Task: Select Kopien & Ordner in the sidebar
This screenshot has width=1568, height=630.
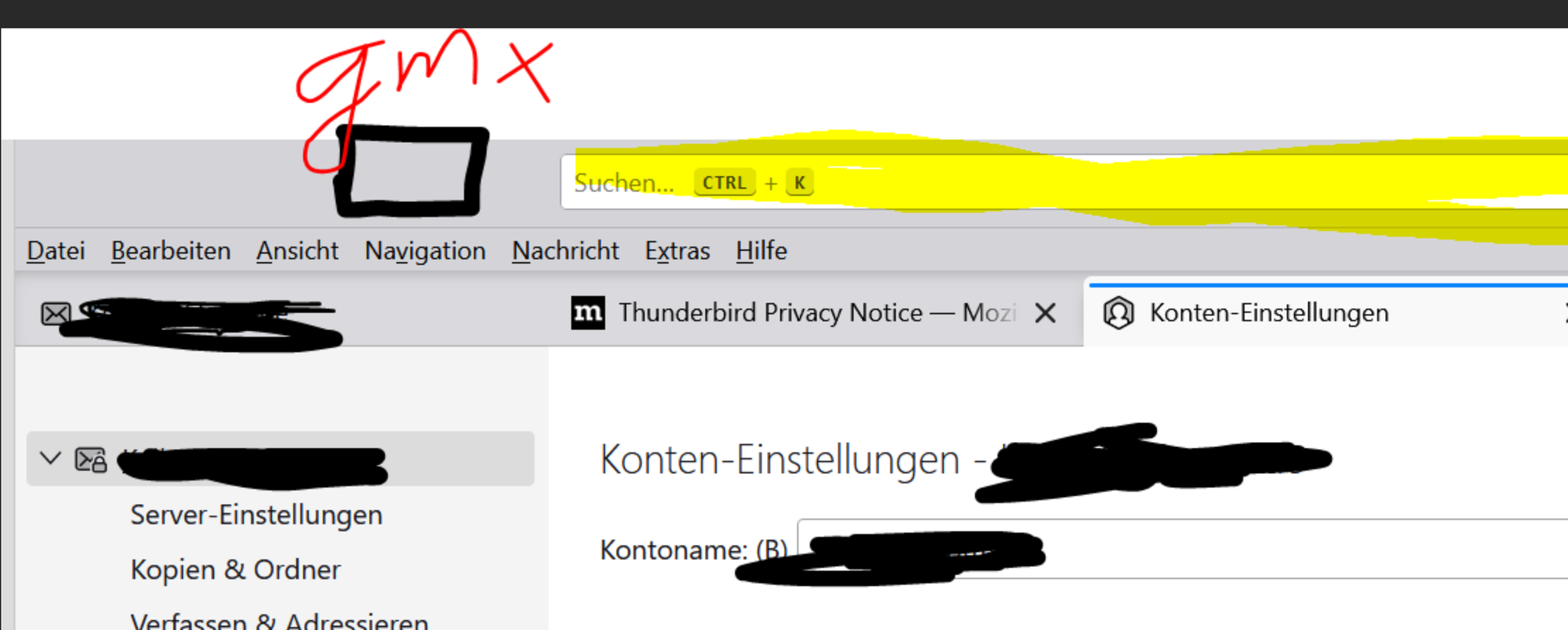Action: pos(235,570)
